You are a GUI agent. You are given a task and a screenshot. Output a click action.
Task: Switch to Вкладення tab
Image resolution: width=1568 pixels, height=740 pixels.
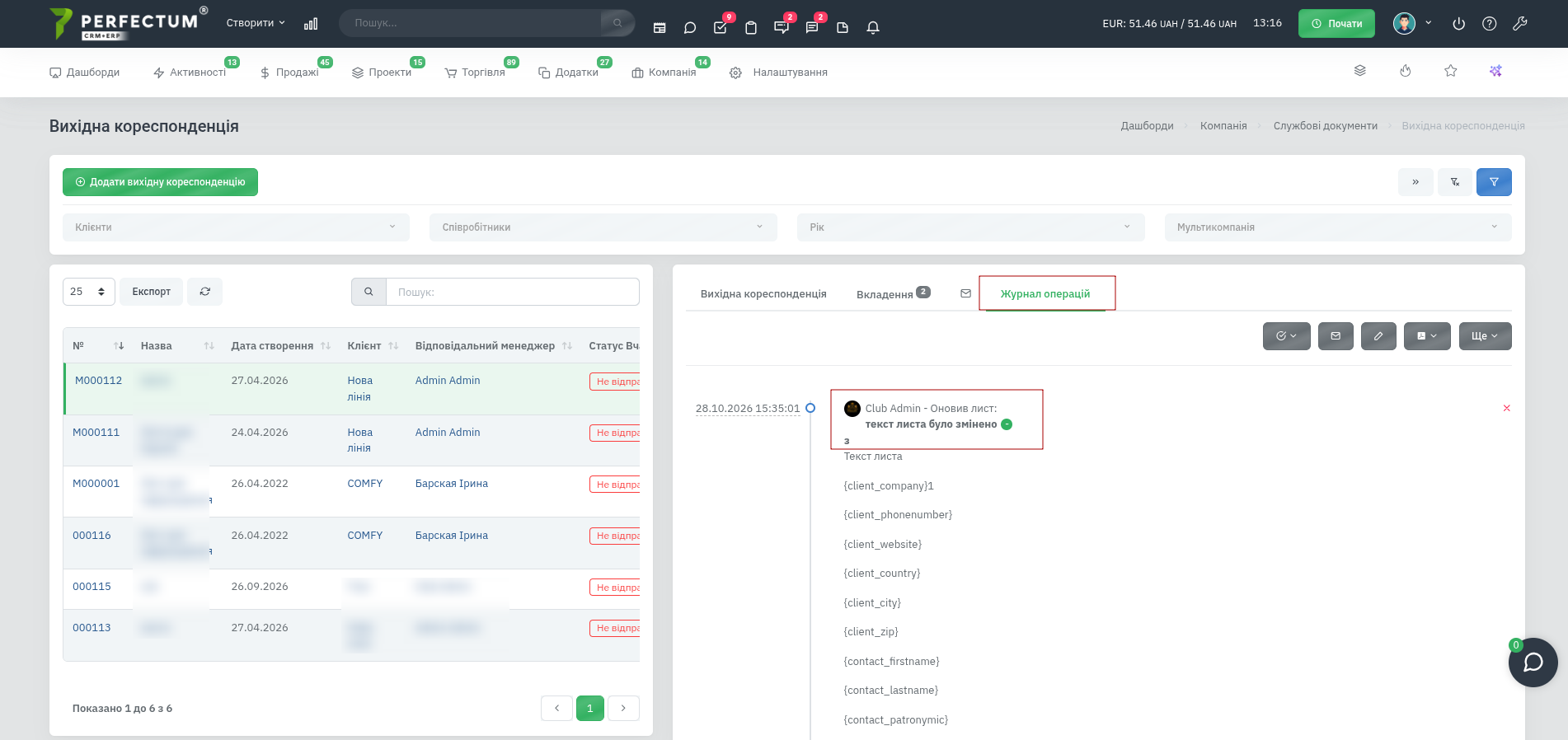coord(893,294)
